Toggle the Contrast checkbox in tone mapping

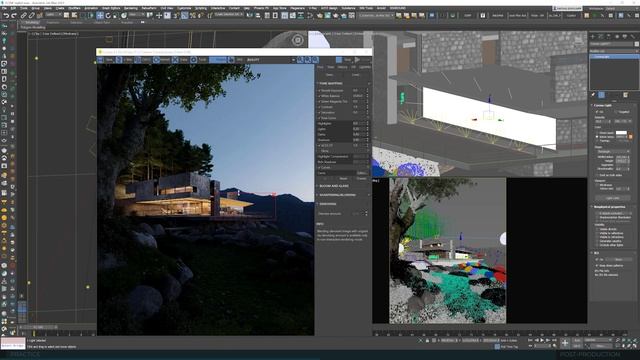(319, 107)
